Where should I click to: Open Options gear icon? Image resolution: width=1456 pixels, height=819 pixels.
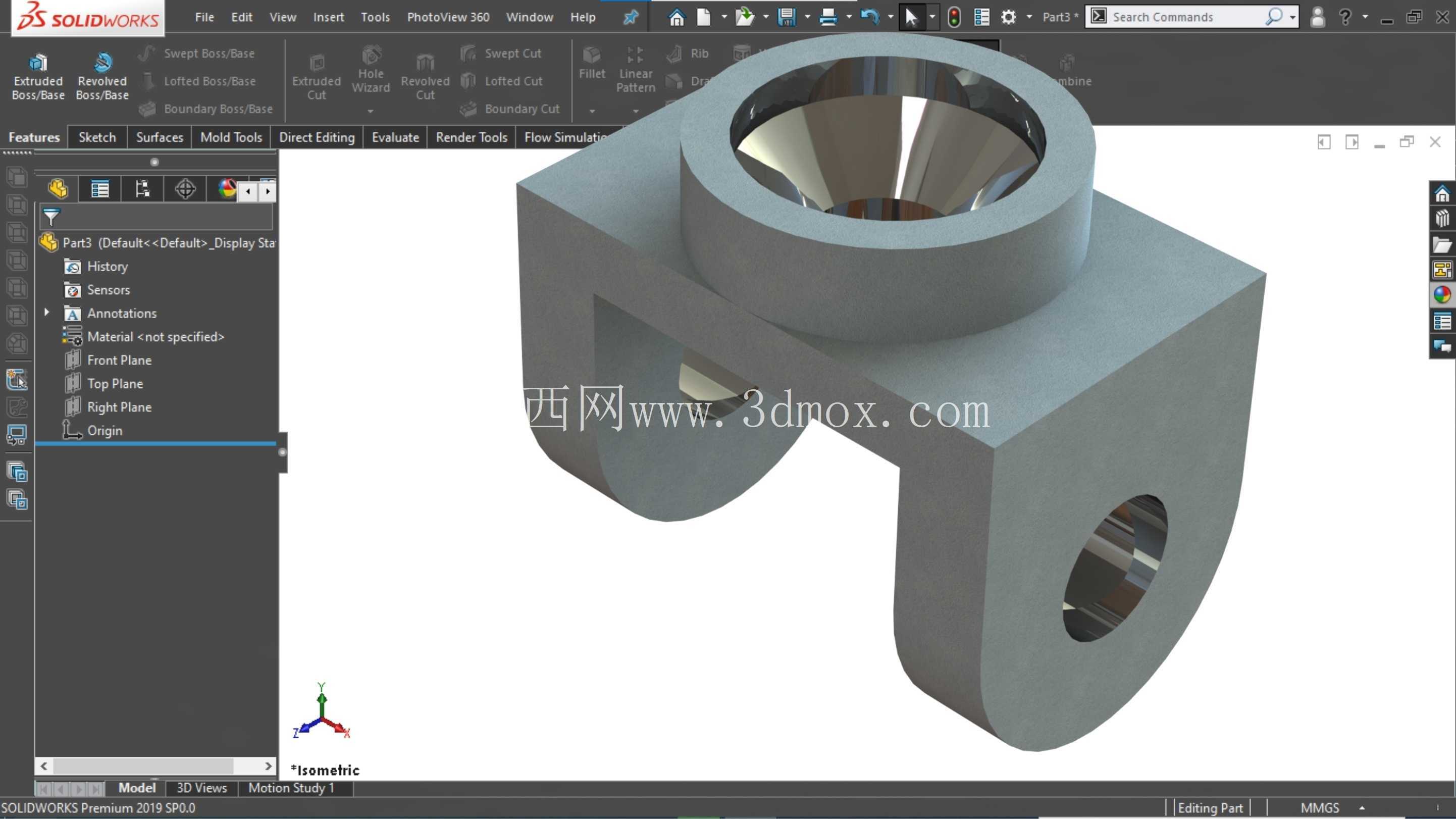tap(1008, 17)
